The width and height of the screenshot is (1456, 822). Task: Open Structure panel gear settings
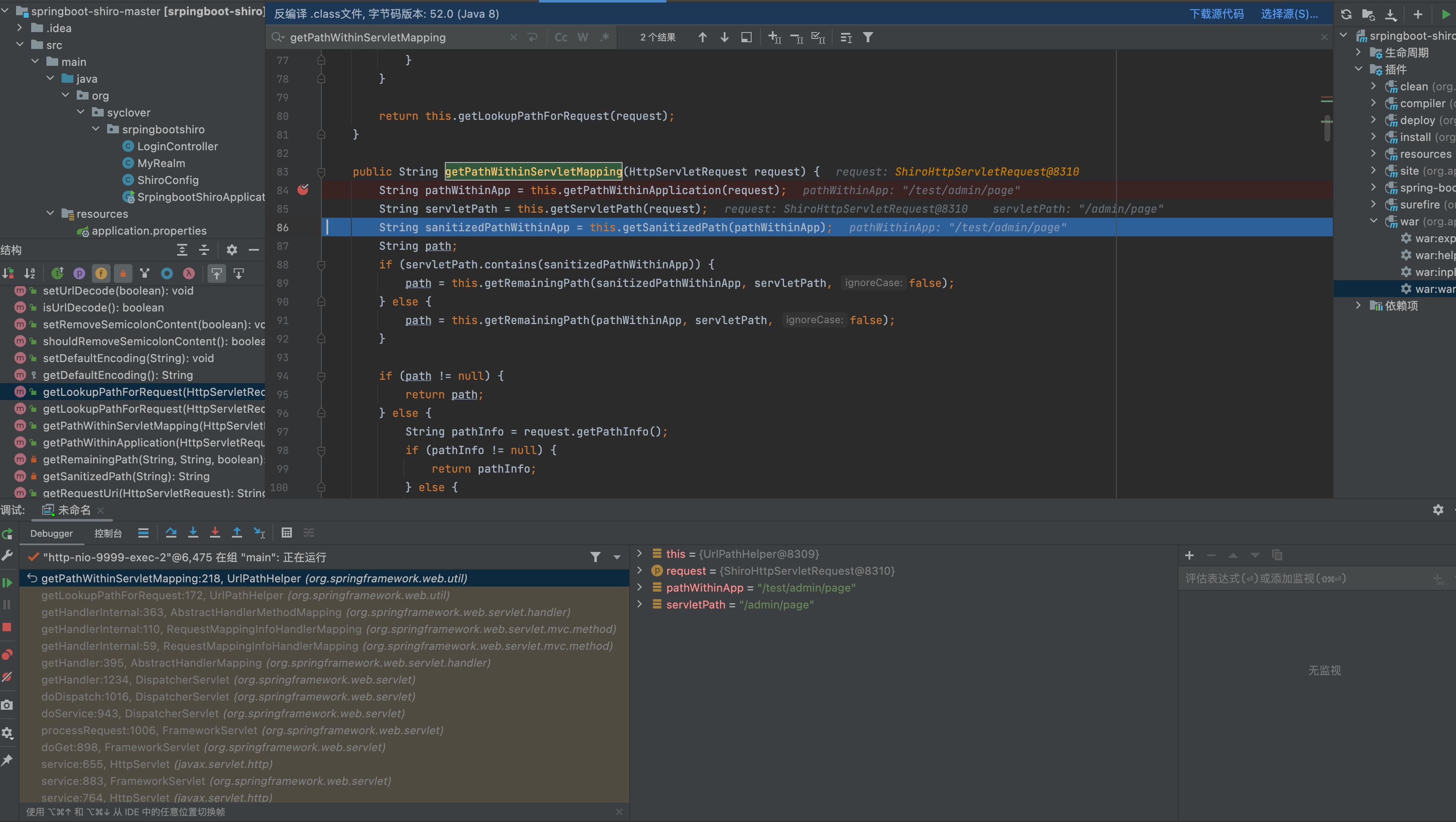coord(232,250)
